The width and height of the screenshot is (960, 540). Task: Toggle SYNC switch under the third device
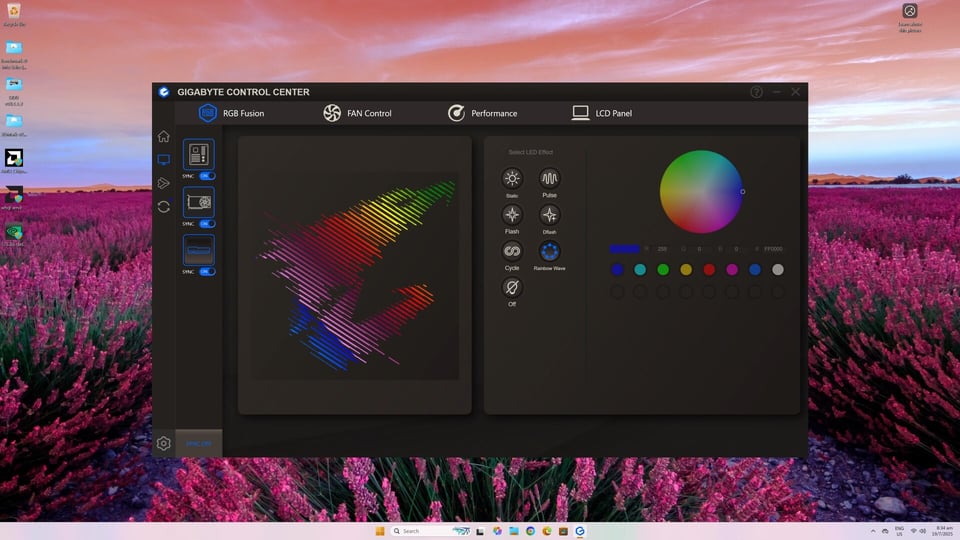[x=207, y=271]
